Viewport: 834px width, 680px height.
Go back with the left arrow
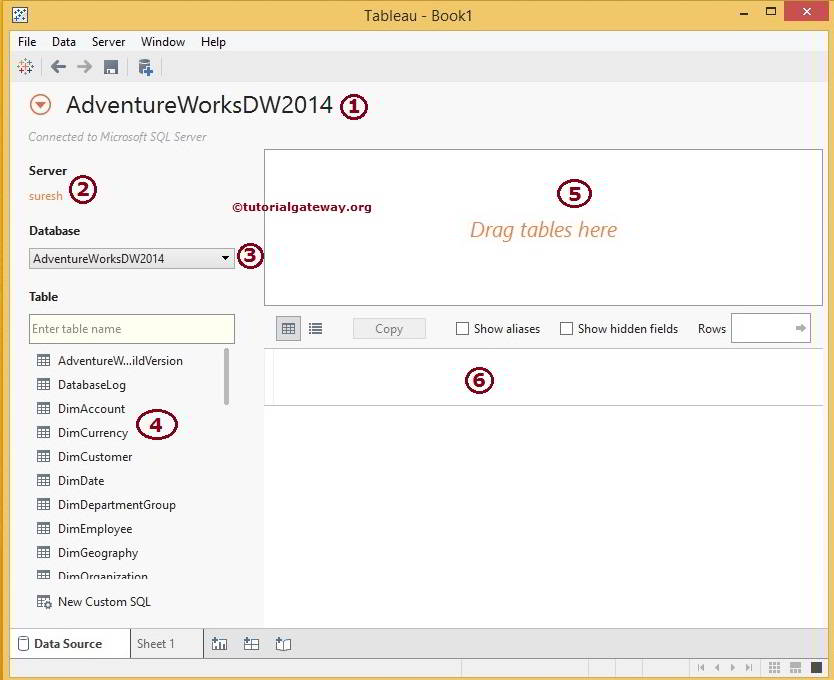(58, 67)
